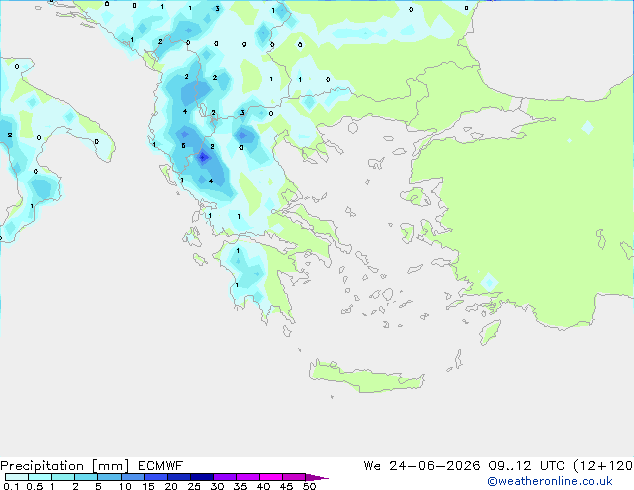This screenshot has width=634, height=490.
Task: Click the legend value label '0.1'
Action: tap(11, 486)
